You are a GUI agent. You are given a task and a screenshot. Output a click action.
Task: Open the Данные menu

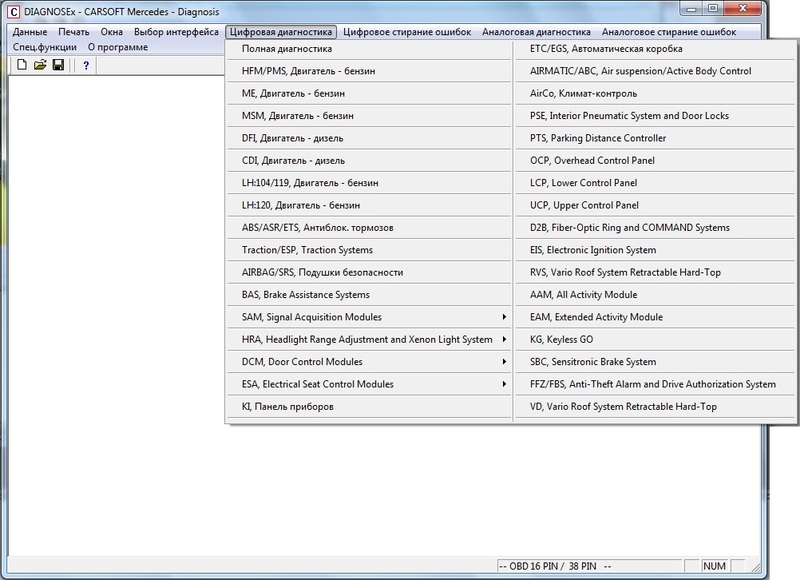click(30, 32)
